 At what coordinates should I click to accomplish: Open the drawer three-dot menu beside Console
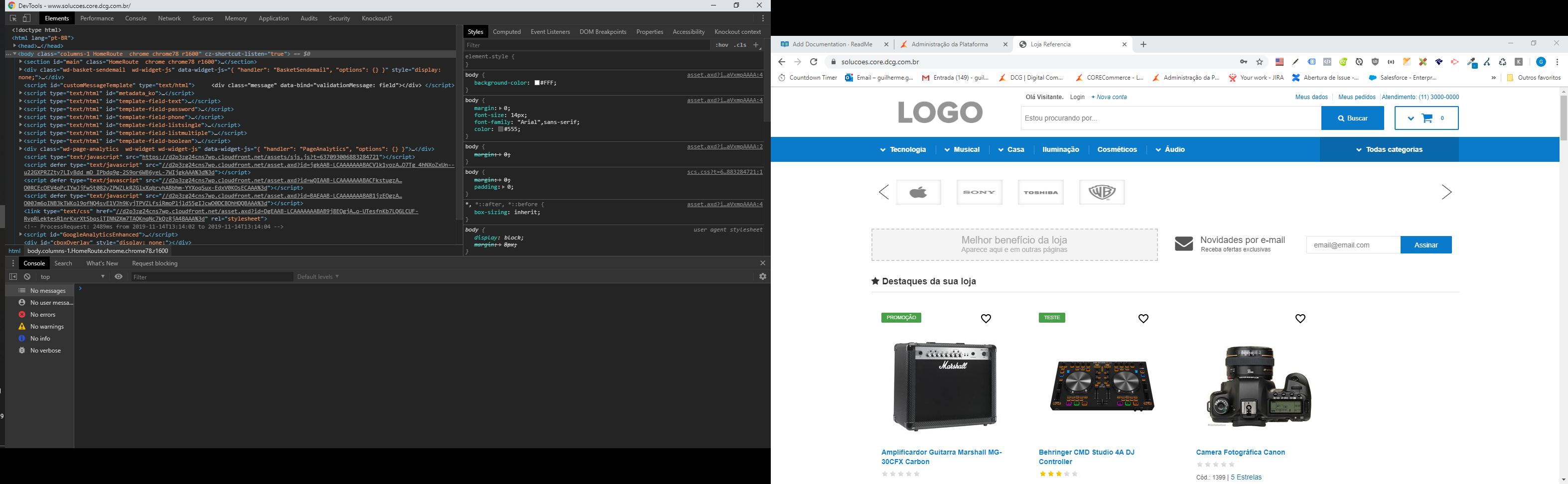[13, 263]
